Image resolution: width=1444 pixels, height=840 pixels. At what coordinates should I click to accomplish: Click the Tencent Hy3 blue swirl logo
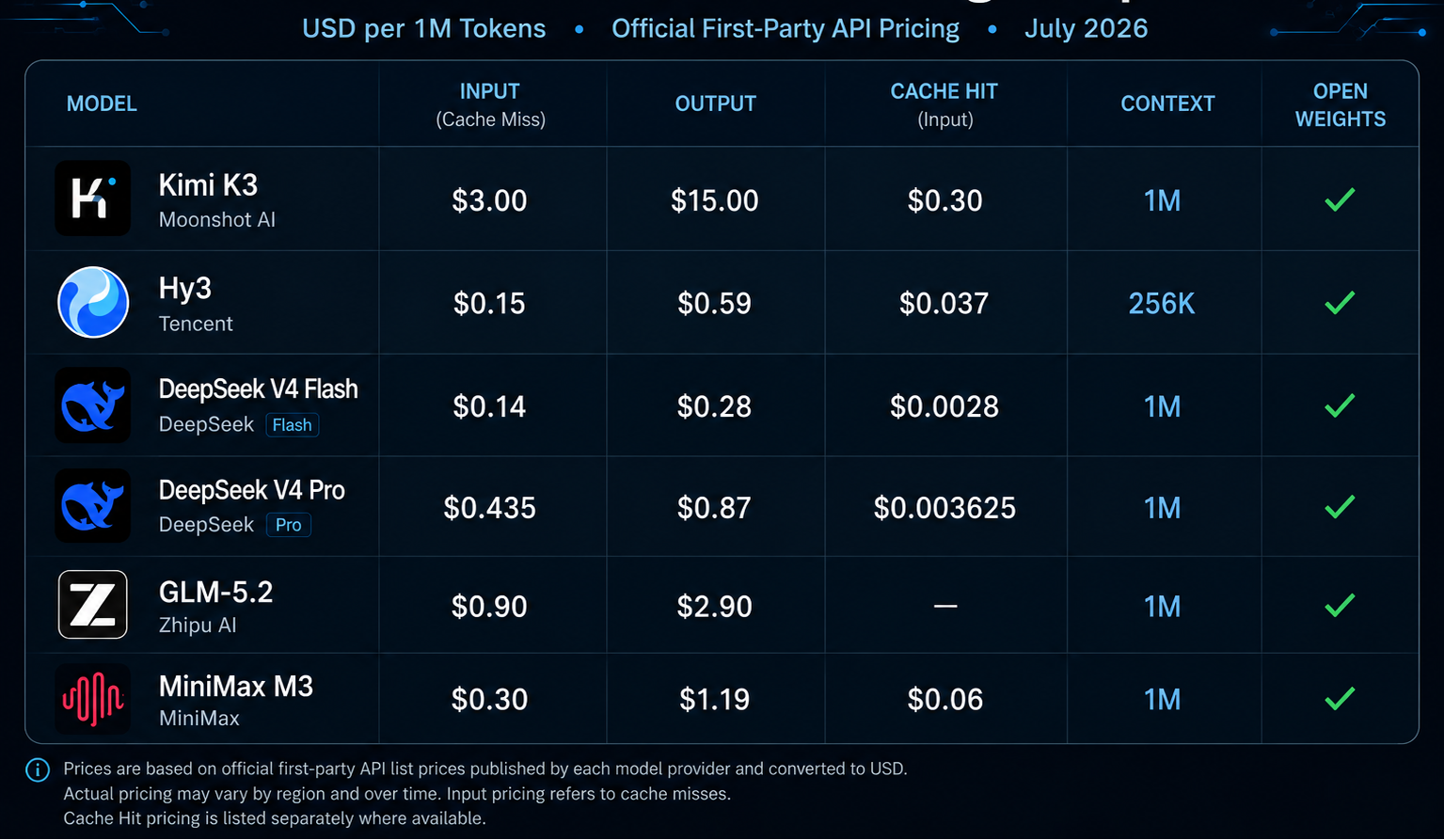click(93, 302)
